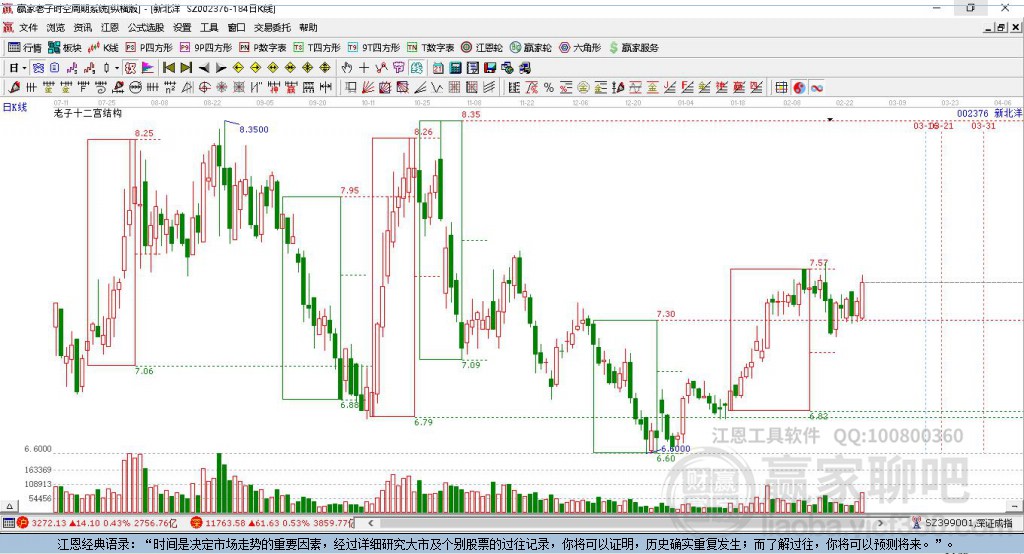Open the 六角形 hexagon tool
Viewport: 1024px width, 554px height.
(x=580, y=48)
